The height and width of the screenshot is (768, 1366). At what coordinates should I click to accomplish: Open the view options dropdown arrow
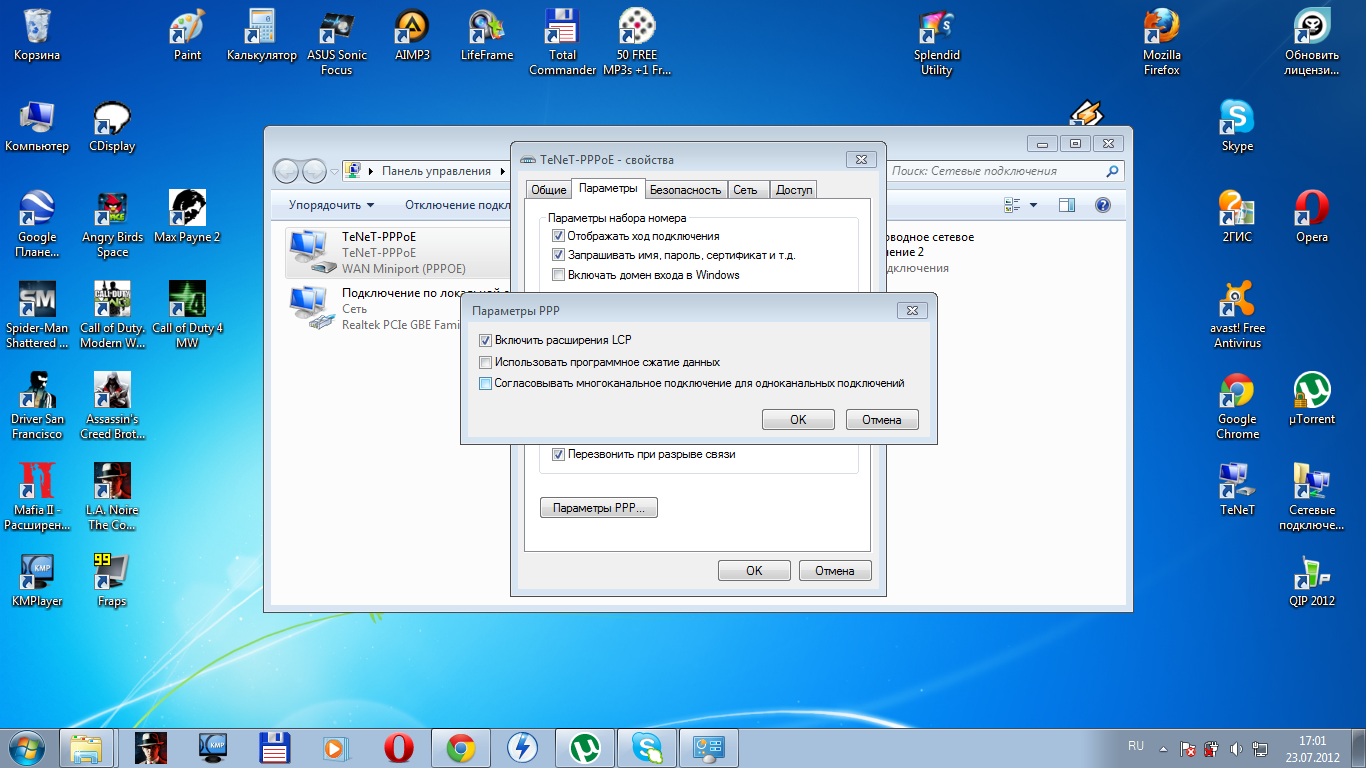coord(1034,205)
